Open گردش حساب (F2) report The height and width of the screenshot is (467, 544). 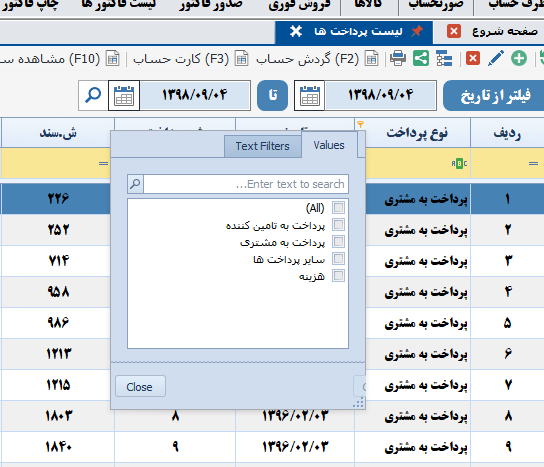point(317,59)
